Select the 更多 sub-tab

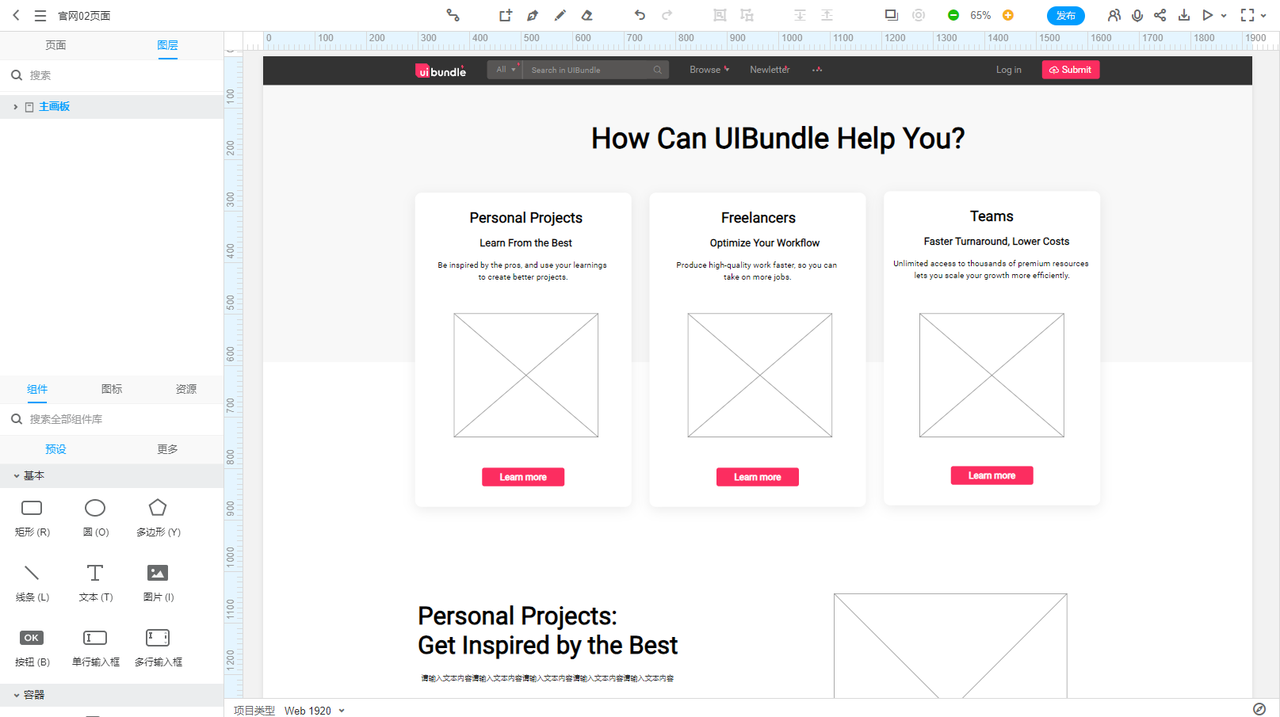pos(168,449)
